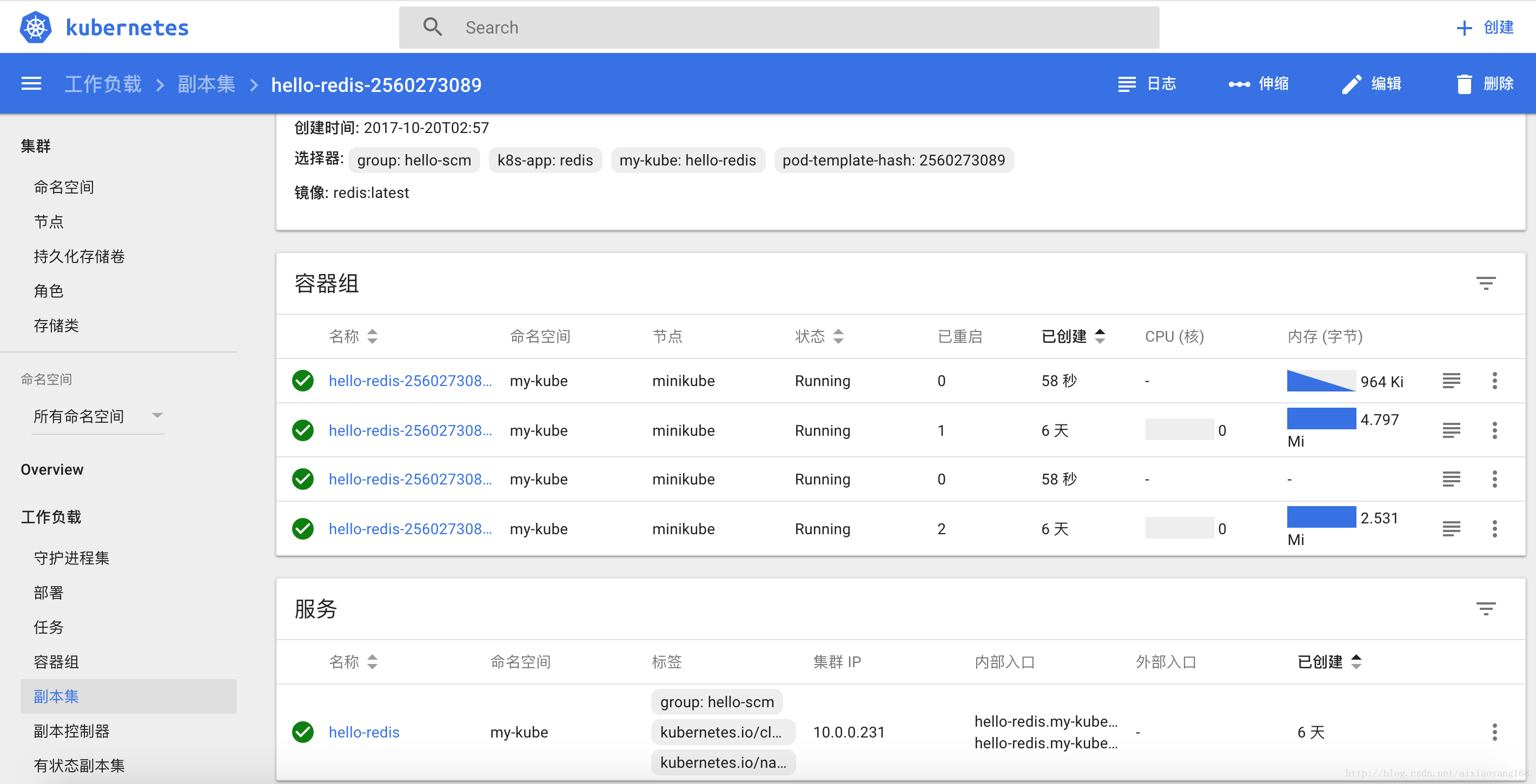This screenshot has height=784, width=1536.
Task: Click the + 创建 button
Action: [x=1486, y=27]
